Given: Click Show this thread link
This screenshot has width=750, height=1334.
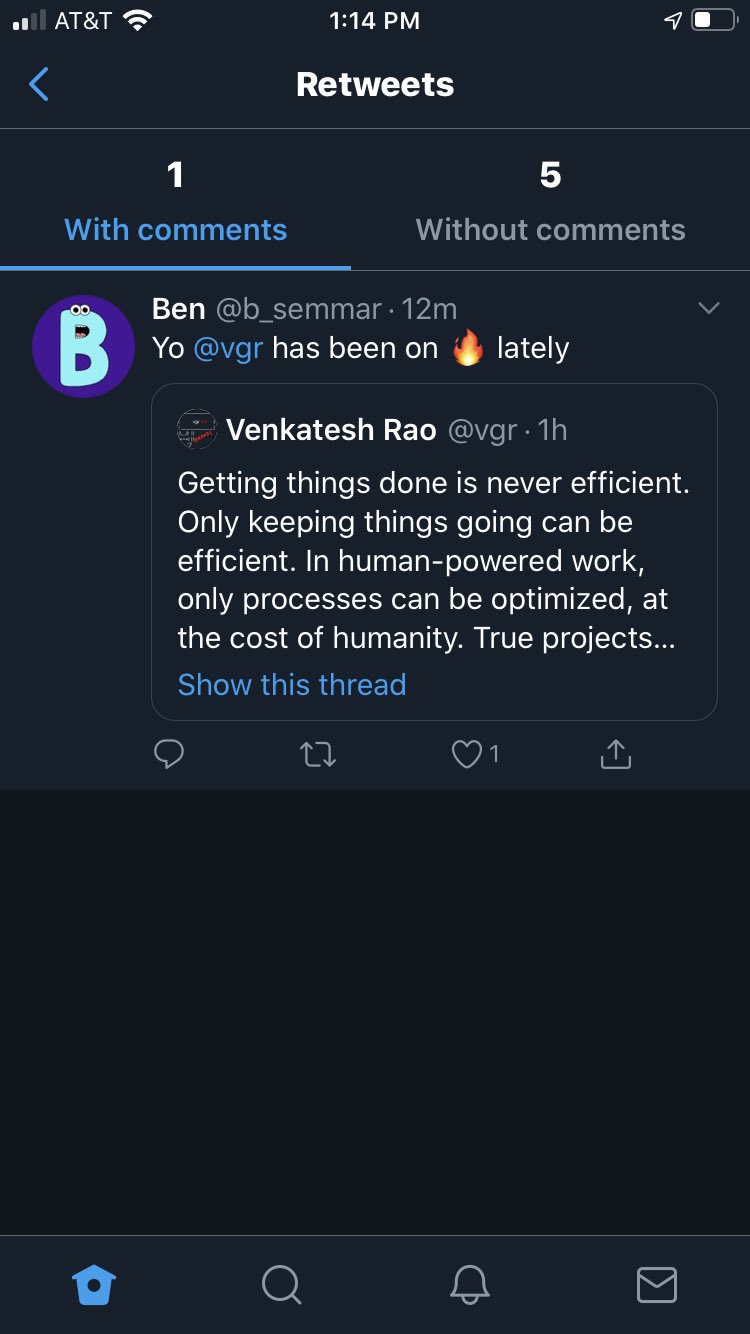Looking at the screenshot, I should tap(292, 685).
